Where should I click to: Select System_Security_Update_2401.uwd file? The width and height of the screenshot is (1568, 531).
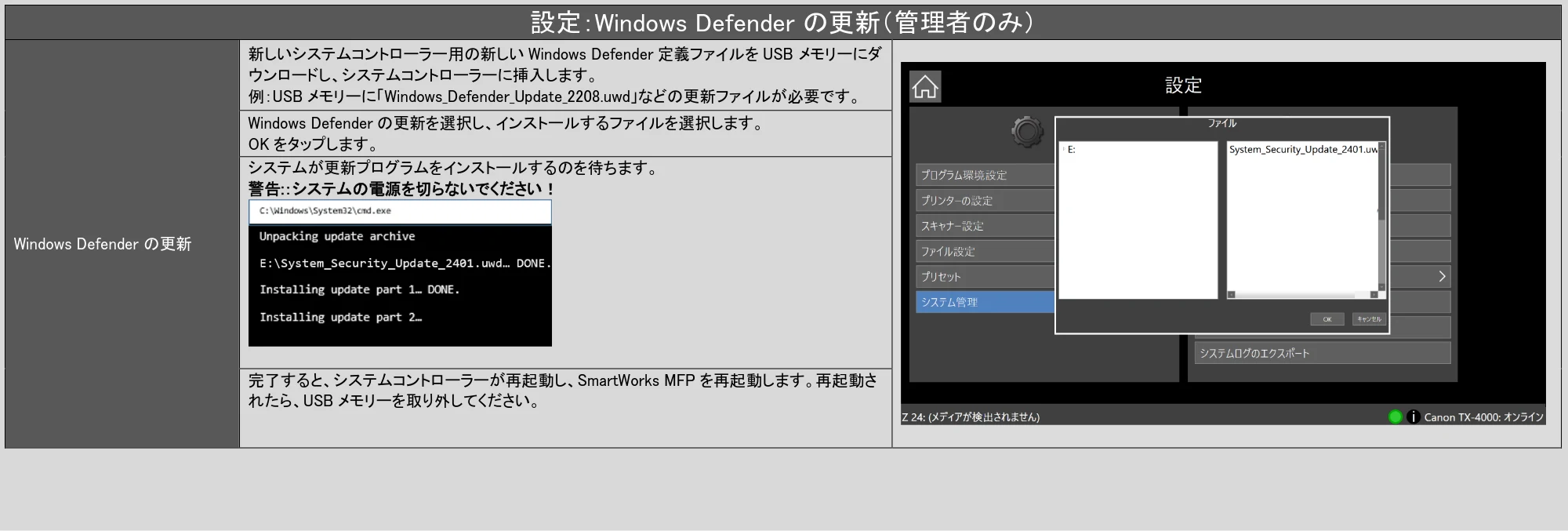pyautogui.click(x=1303, y=149)
